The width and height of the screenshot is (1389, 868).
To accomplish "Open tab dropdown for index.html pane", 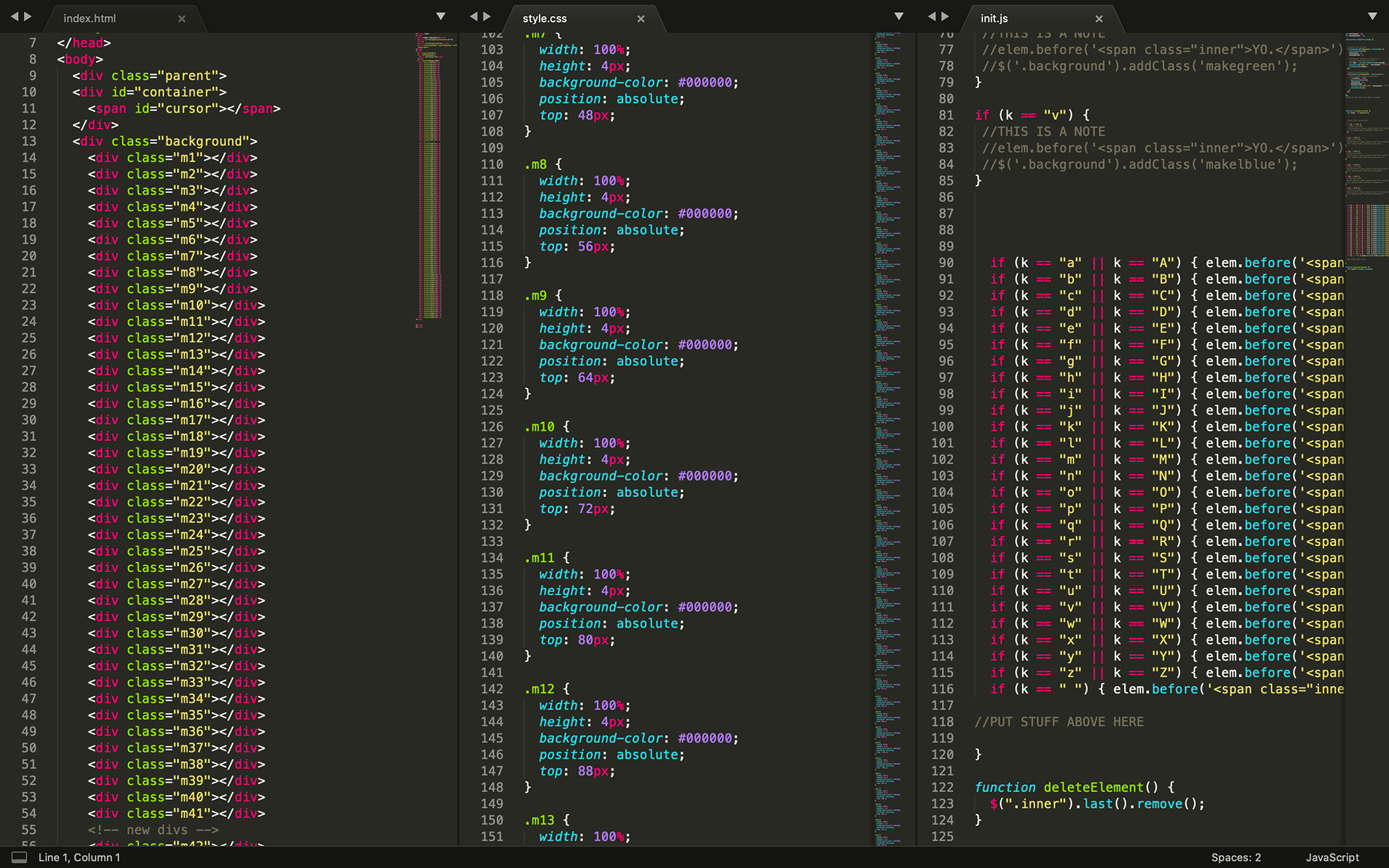I will pos(441,16).
